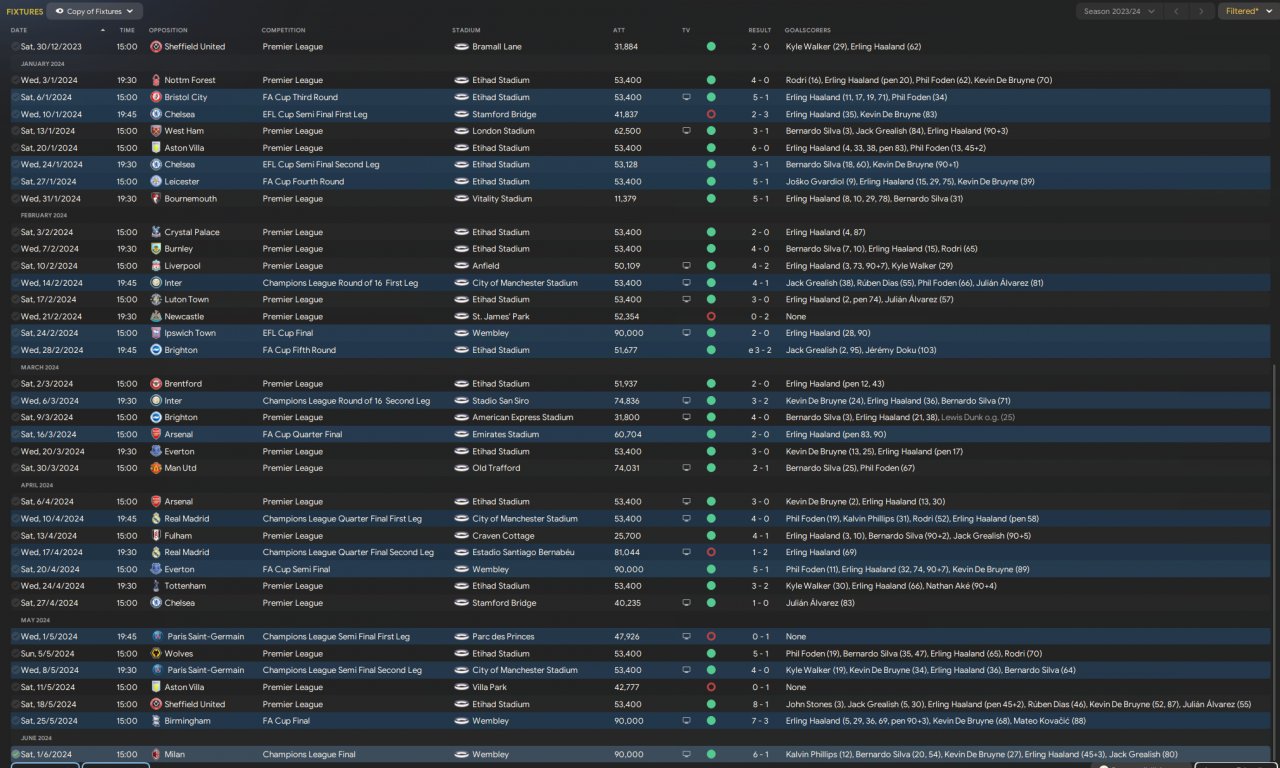1280x768 pixels.
Task: Click the stadium icon beside Bramall Lane
Action: point(461,47)
